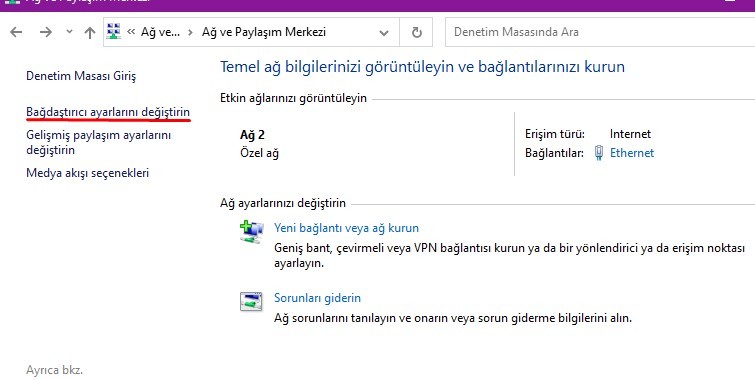The width and height of the screenshot is (755, 380).
Task: Go back with the left arrow button
Action: tap(16, 32)
